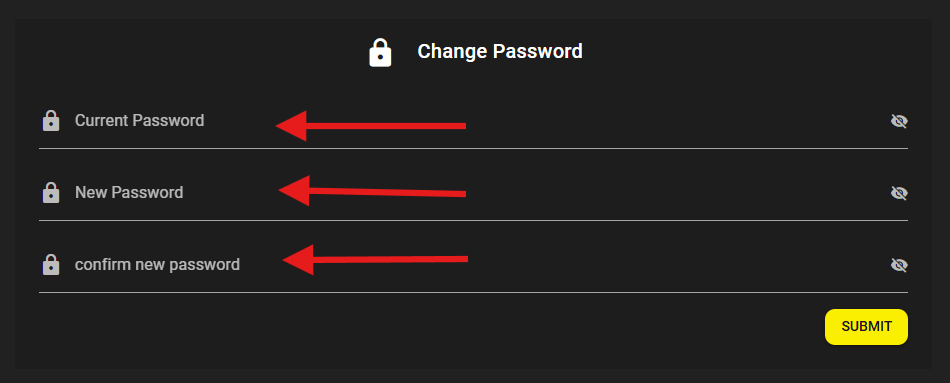
Task: Click the lock icon beside New Password
Action: 51,193
